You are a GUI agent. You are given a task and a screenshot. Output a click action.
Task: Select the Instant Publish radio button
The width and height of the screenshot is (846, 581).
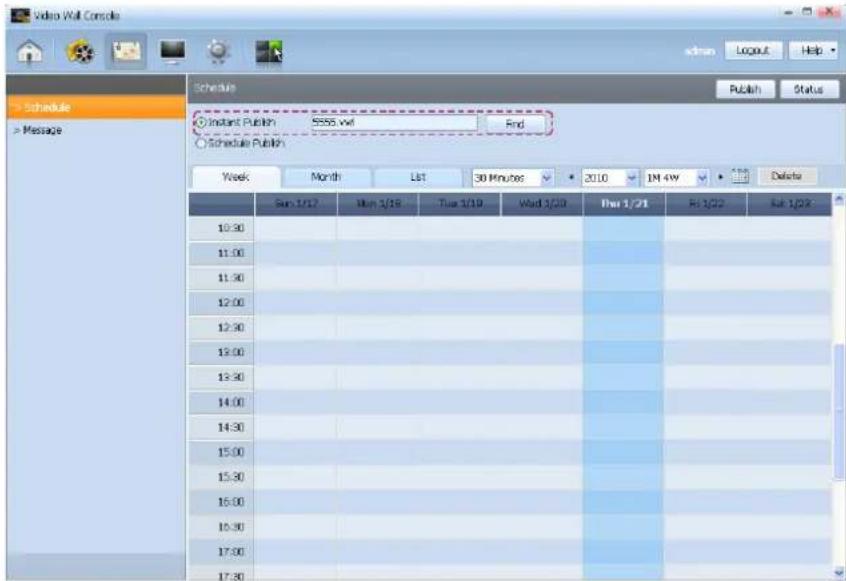[x=201, y=122]
